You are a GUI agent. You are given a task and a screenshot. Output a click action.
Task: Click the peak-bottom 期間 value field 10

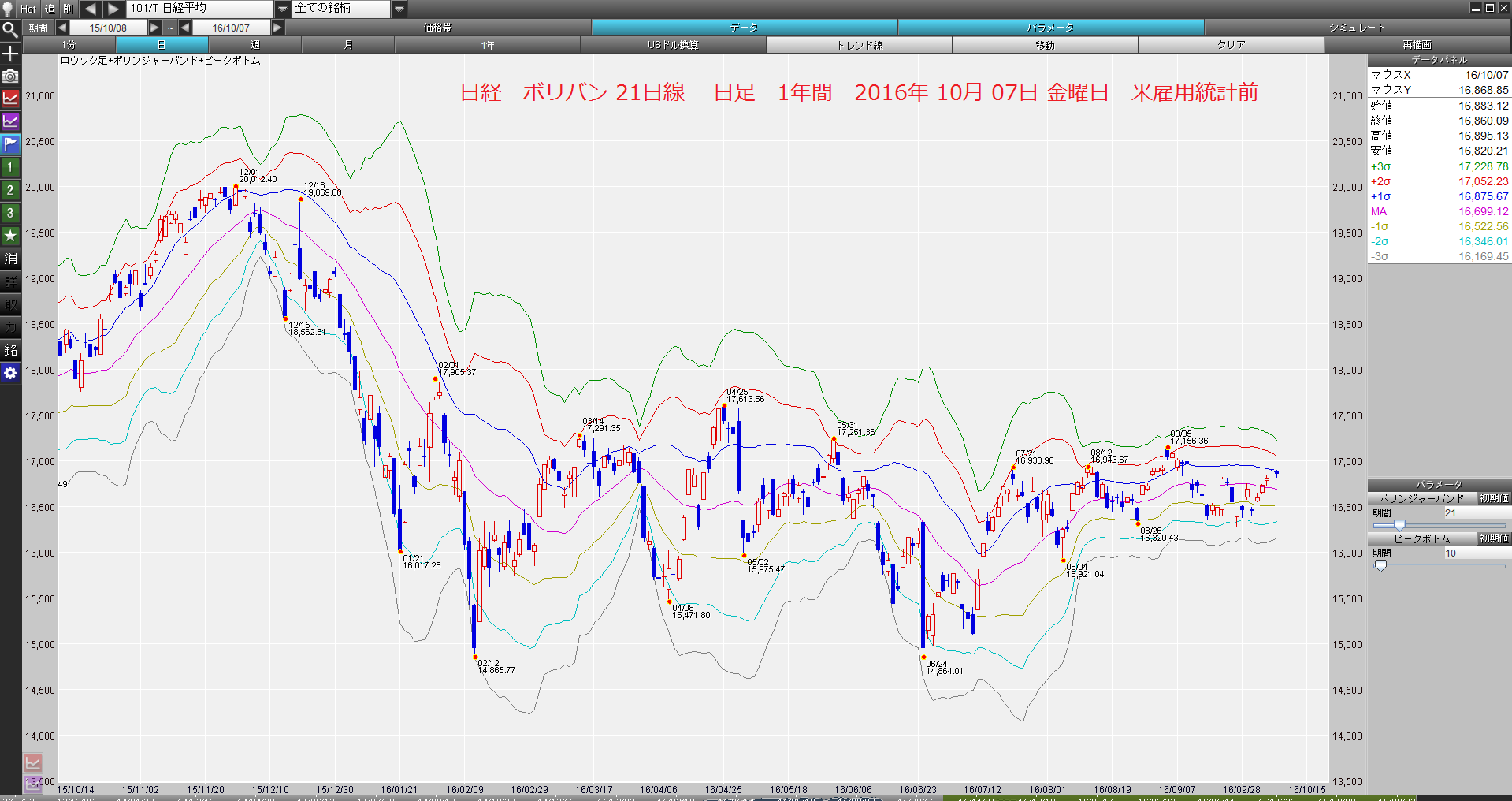point(1476,553)
